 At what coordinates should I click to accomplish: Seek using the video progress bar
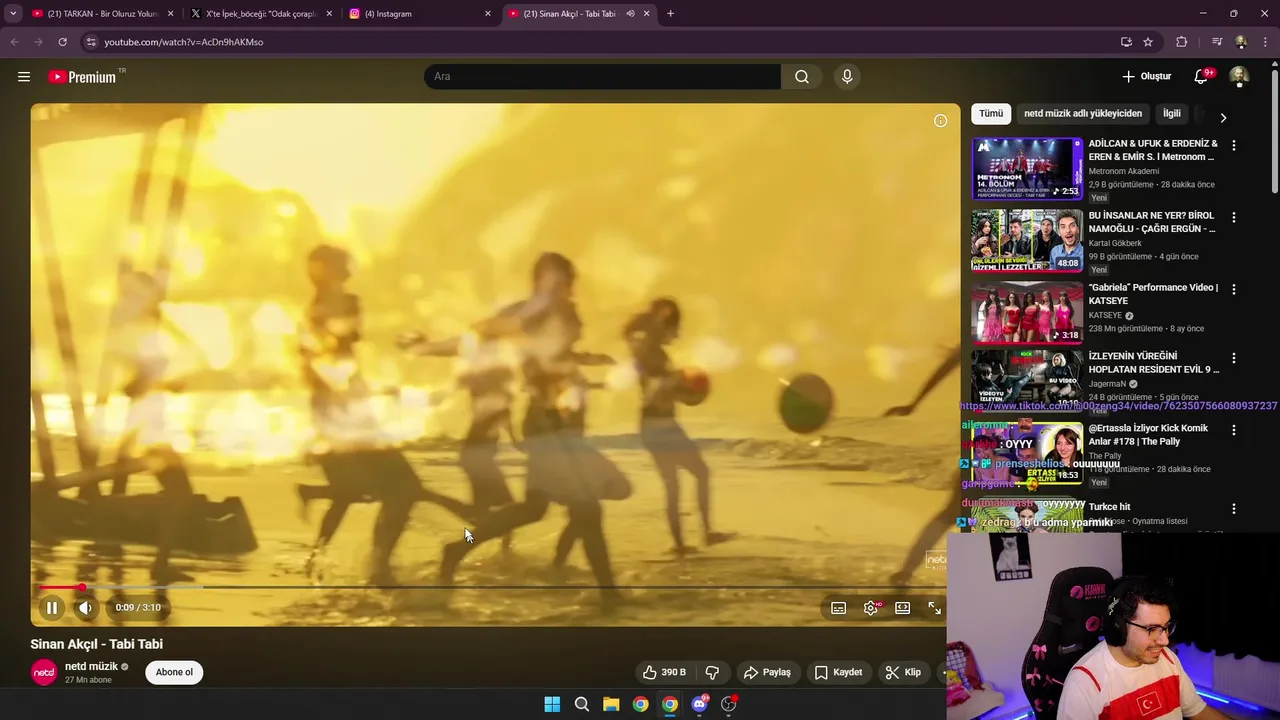(x=495, y=587)
